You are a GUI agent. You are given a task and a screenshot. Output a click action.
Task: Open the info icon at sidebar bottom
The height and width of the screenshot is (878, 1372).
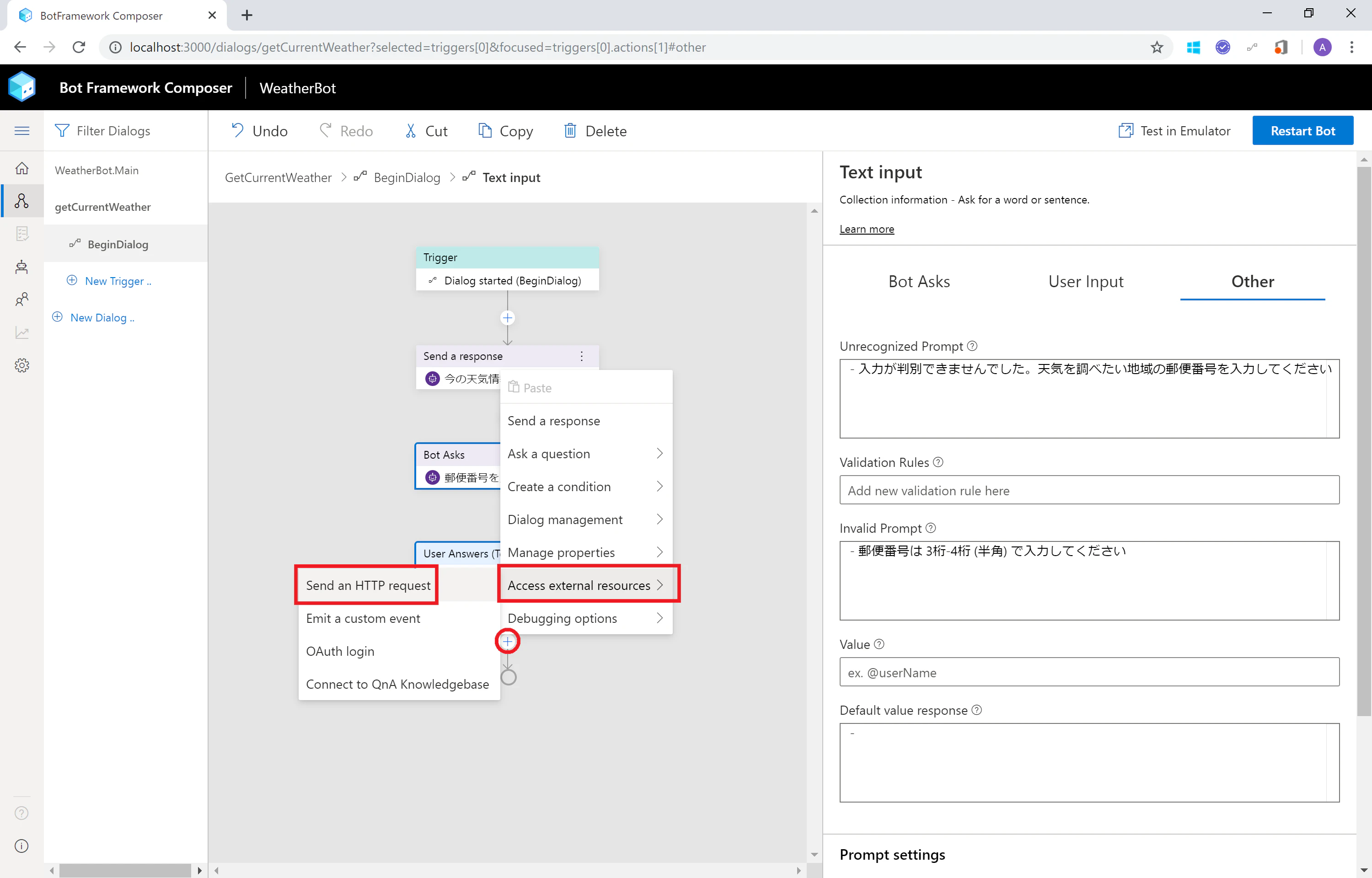click(x=21, y=846)
